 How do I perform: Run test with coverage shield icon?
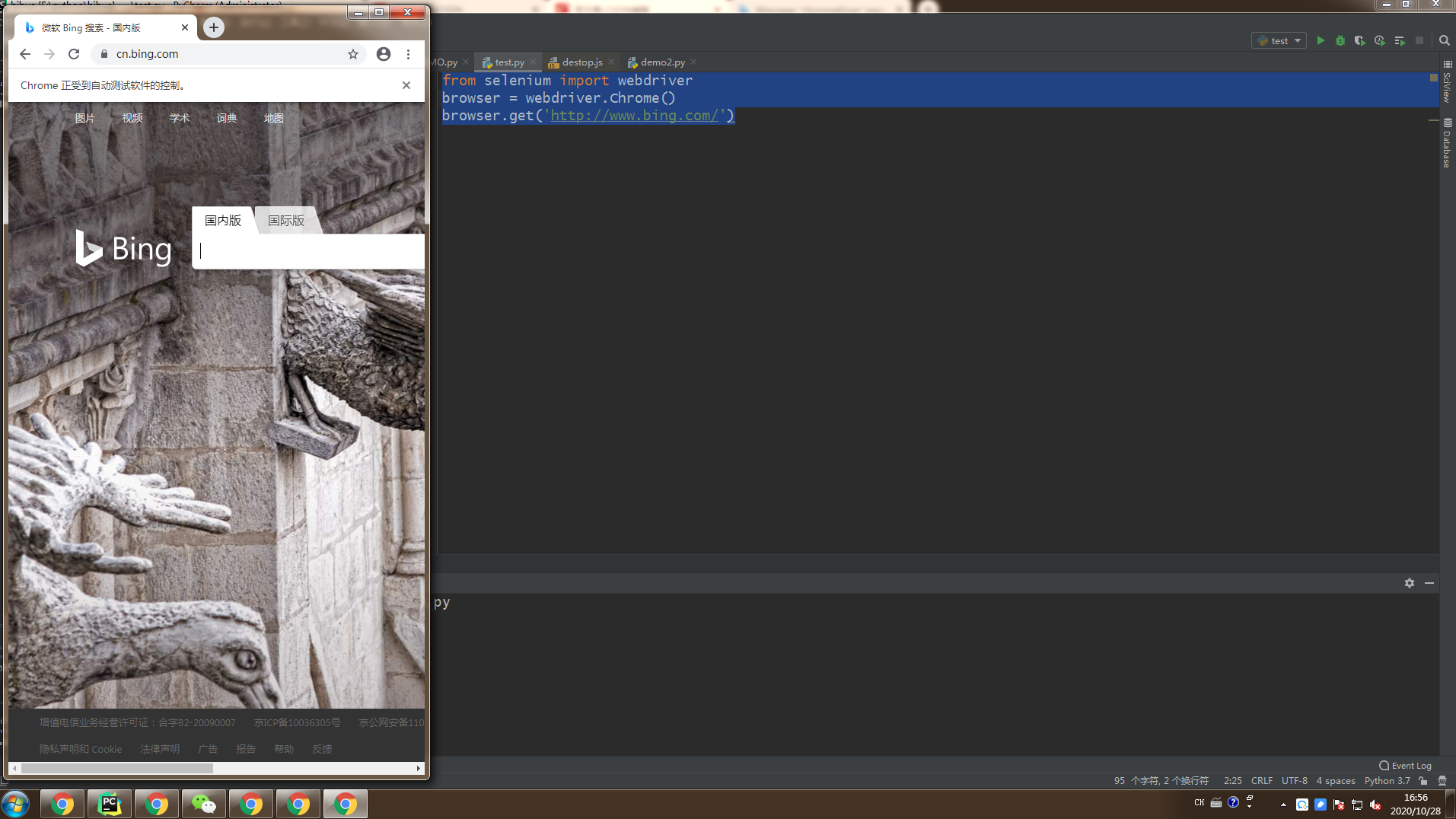click(x=1360, y=40)
